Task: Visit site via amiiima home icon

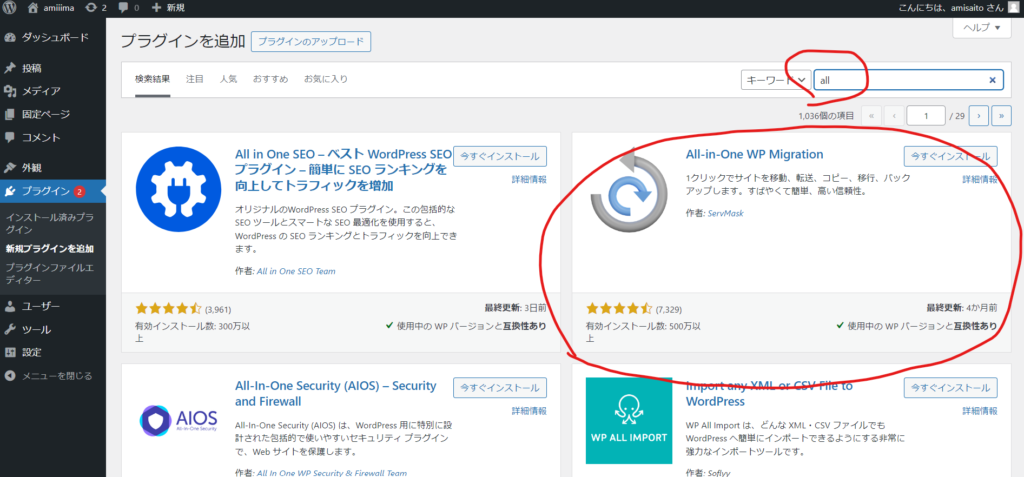Action: (x=52, y=8)
